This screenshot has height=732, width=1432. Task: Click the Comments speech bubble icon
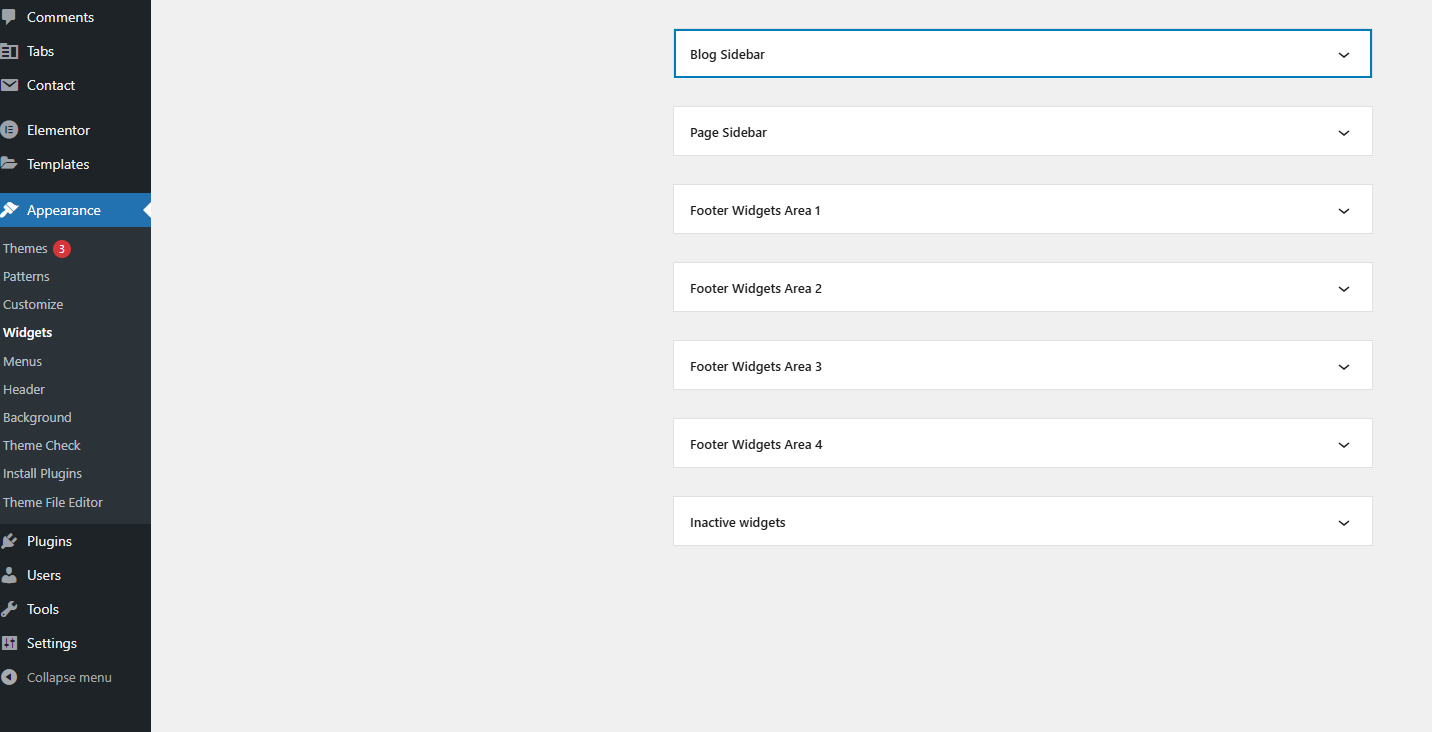coord(9,17)
